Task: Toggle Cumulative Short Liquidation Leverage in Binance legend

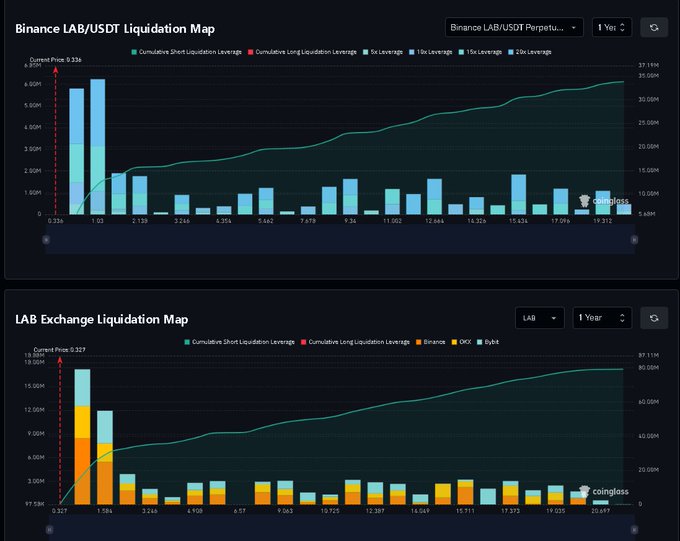Action: pyautogui.click(x=186, y=52)
